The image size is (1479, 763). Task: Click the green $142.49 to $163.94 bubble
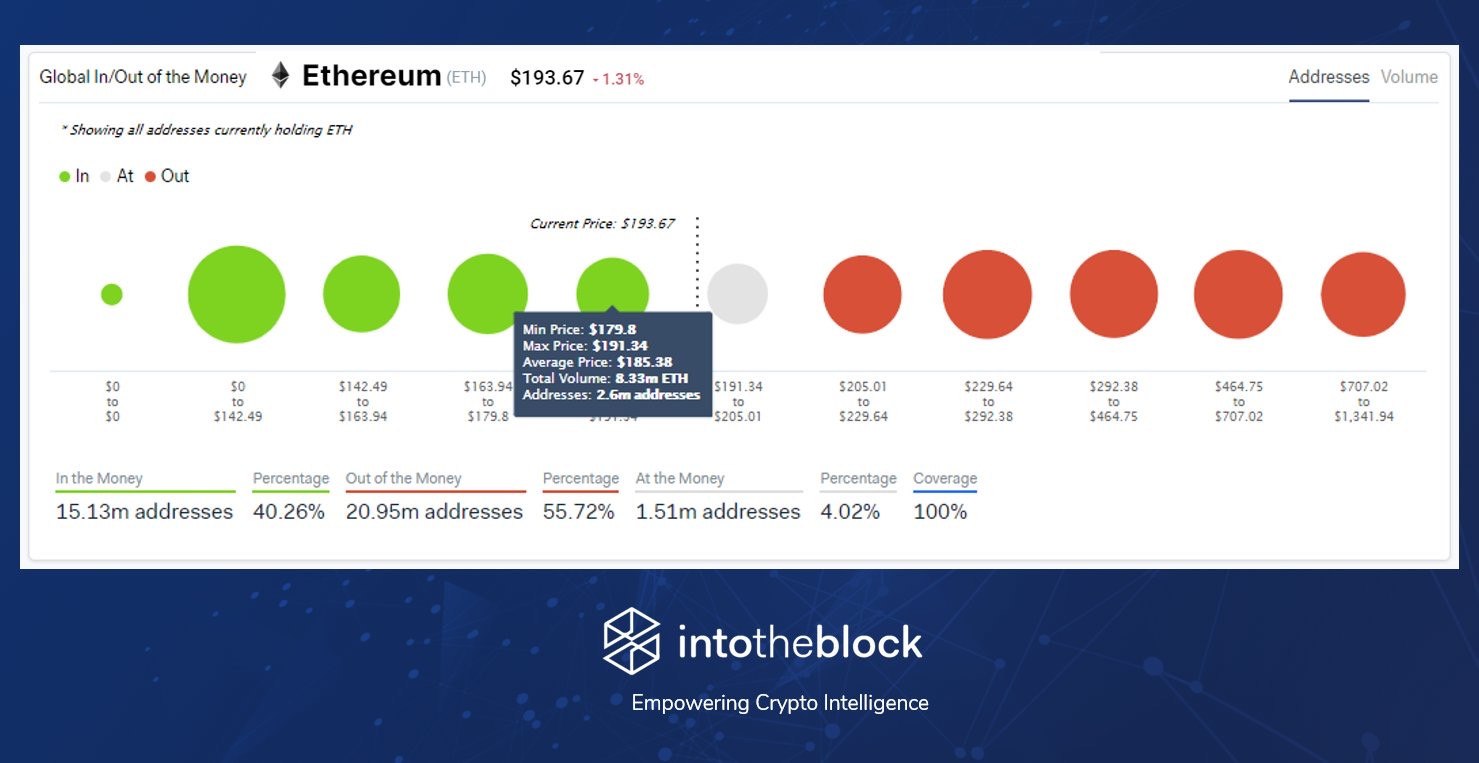tap(361, 294)
